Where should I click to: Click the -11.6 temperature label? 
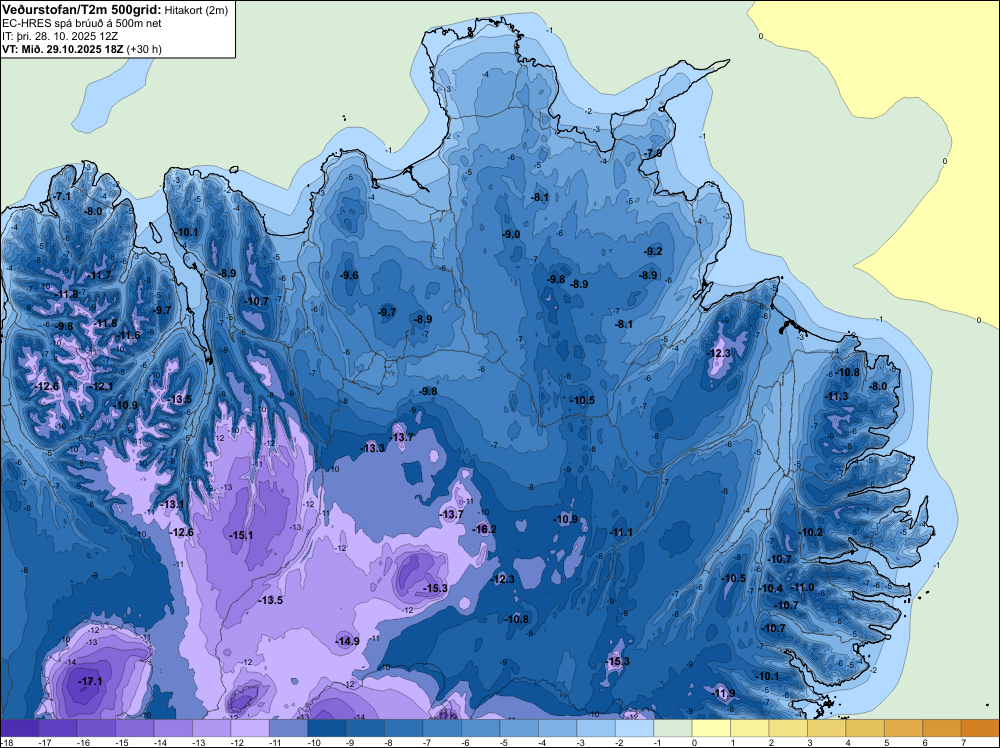click(128, 335)
